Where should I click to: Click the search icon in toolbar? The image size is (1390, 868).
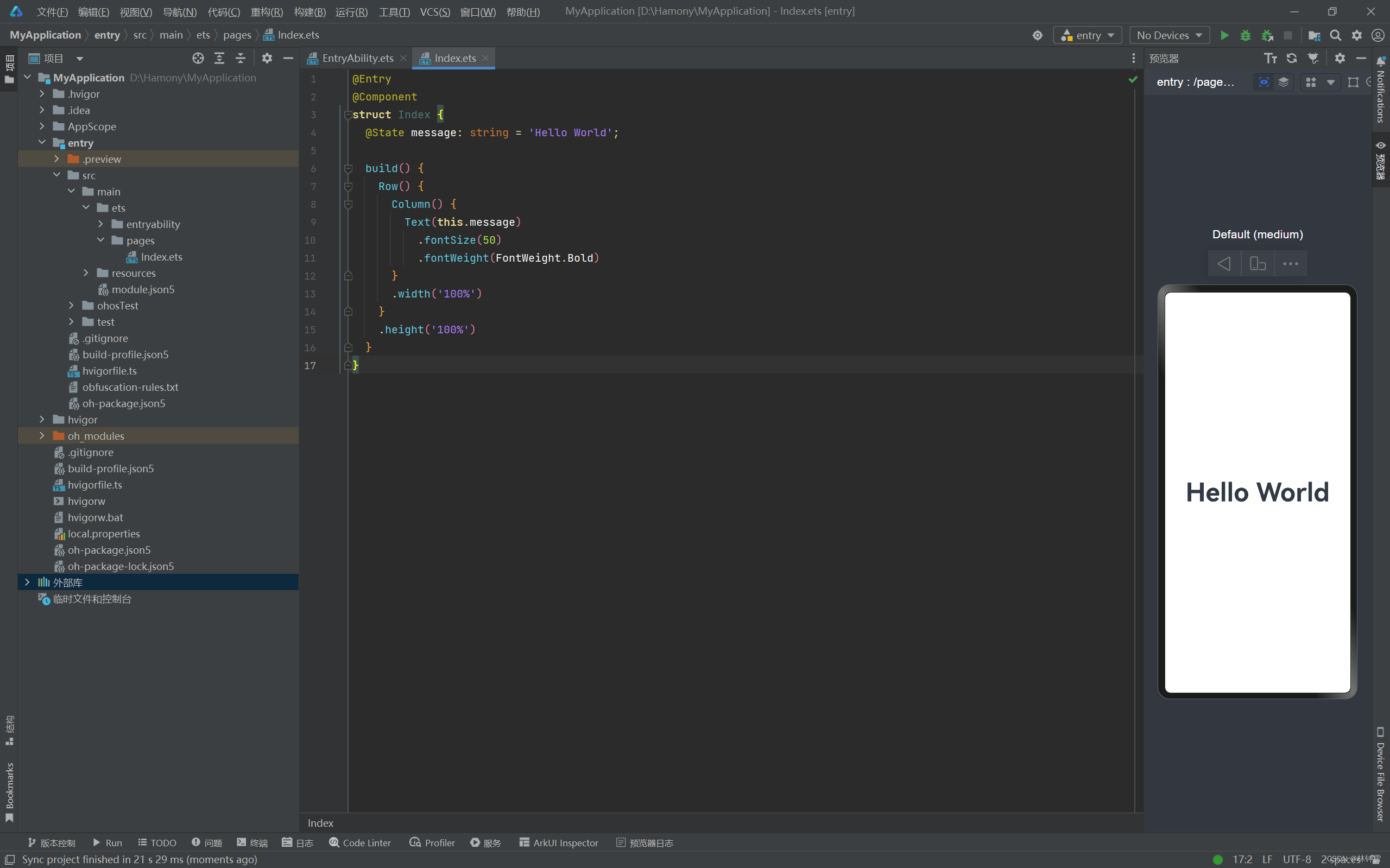[1336, 35]
